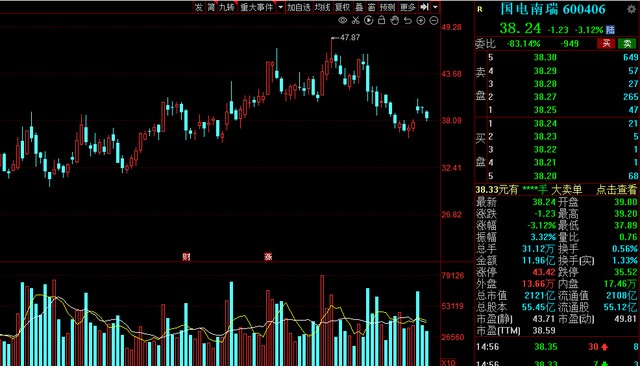640x366 pixels.
Task: Click the red 买 buy button
Action: (606, 43)
